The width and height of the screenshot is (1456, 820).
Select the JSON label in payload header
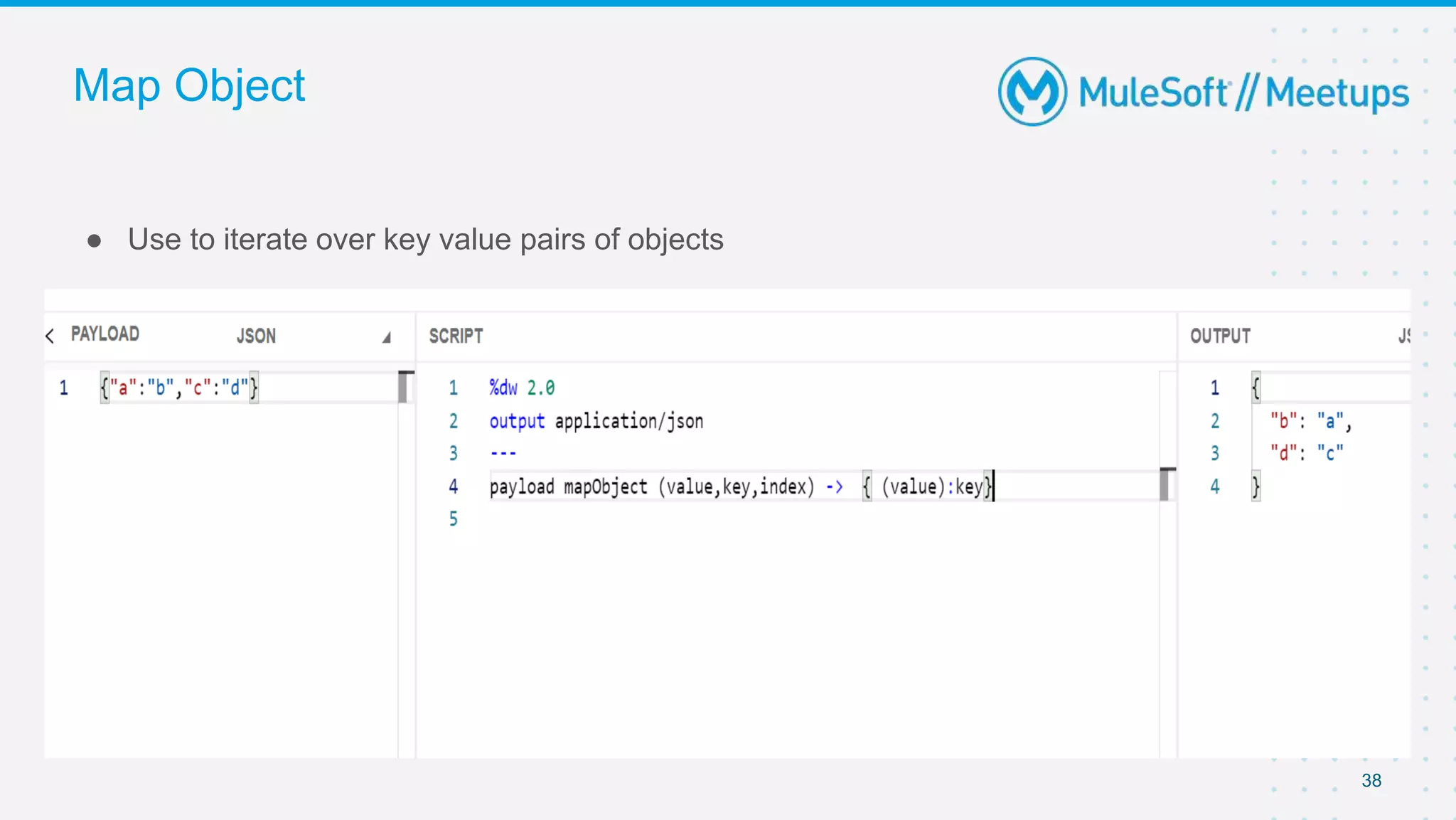[x=256, y=336]
